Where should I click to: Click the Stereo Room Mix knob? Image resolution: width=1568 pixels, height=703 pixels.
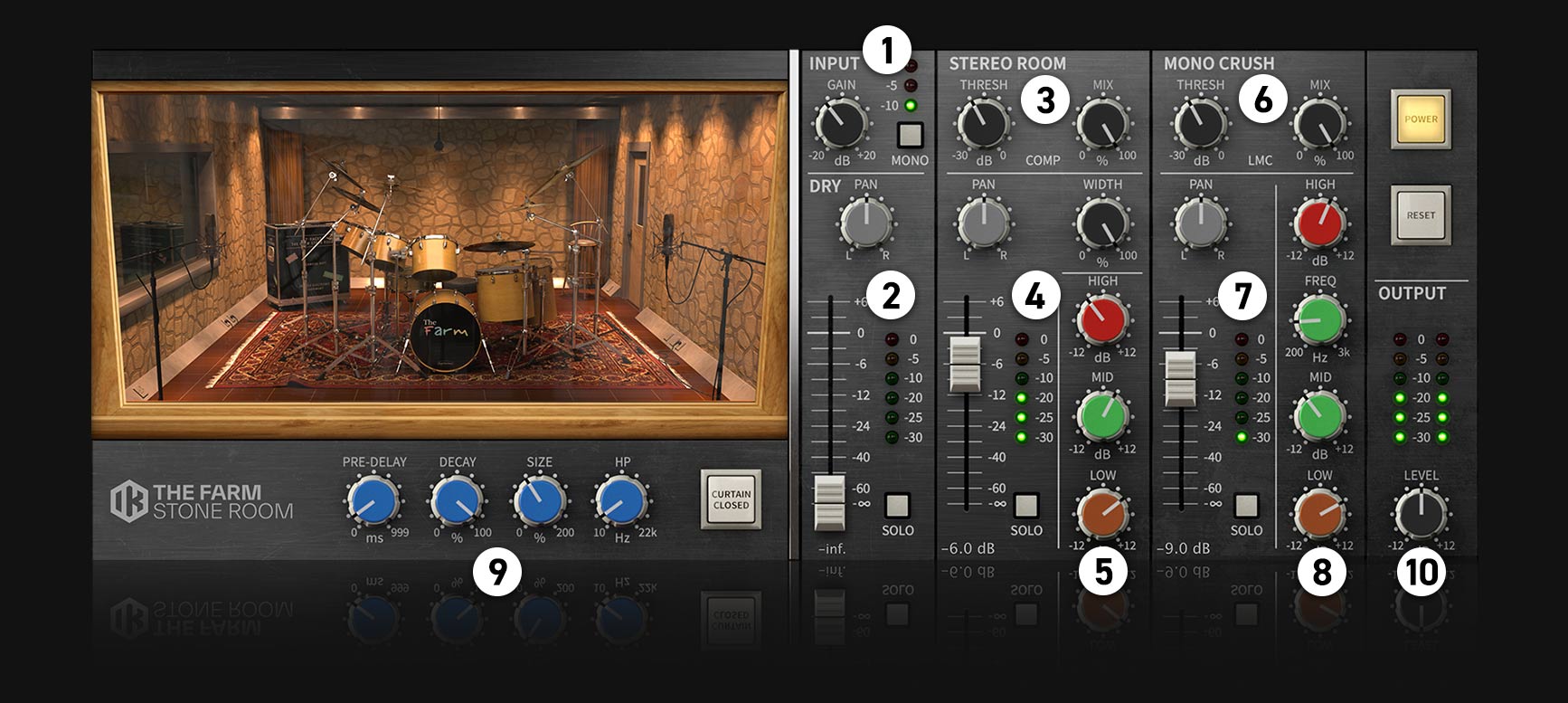(x=1102, y=123)
